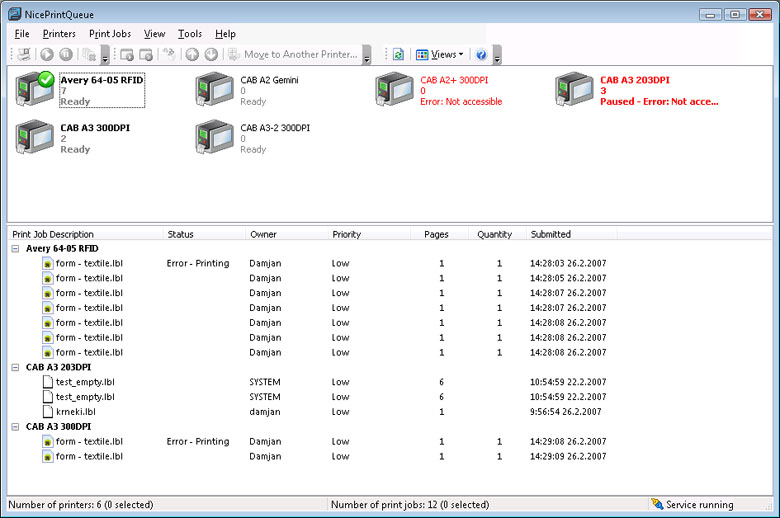Sort by Print Job Description column
Viewport: 780px width, 518px height.
pyautogui.click(x=85, y=234)
